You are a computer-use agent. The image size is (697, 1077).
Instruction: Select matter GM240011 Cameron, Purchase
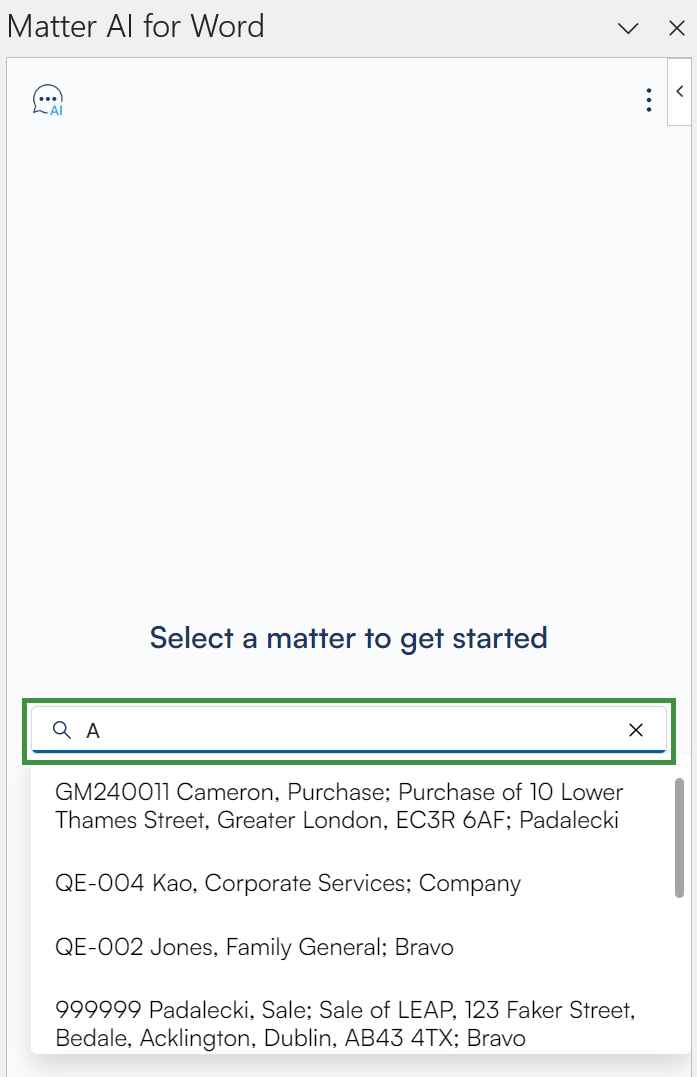pos(339,806)
